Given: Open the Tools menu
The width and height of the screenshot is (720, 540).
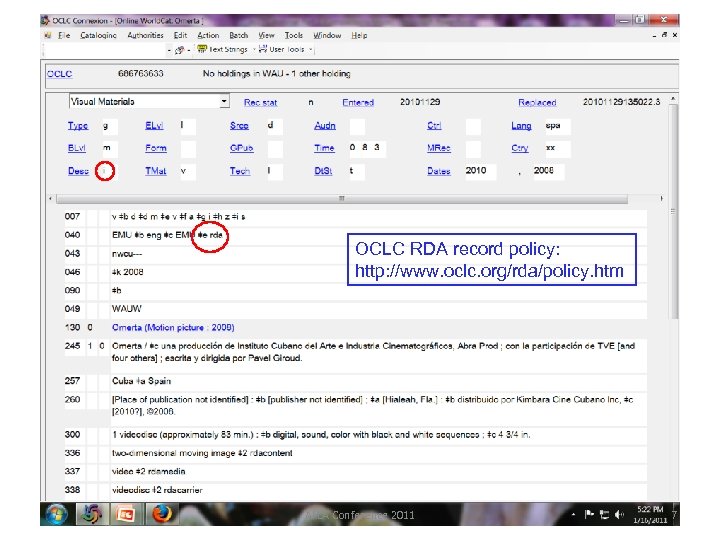Looking at the screenshot, I should coord(293,35).
